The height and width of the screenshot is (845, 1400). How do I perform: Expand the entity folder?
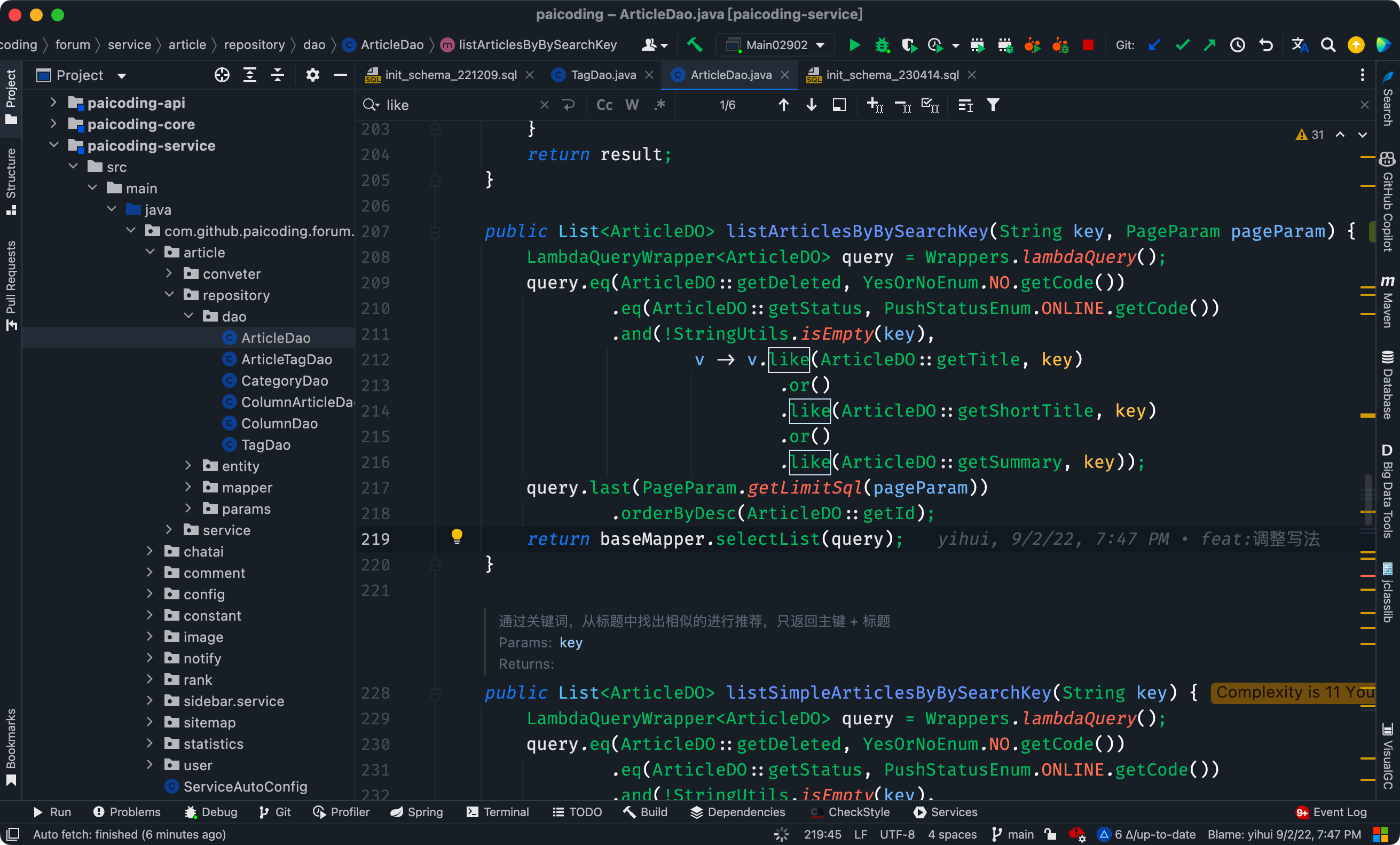[188, 466]
